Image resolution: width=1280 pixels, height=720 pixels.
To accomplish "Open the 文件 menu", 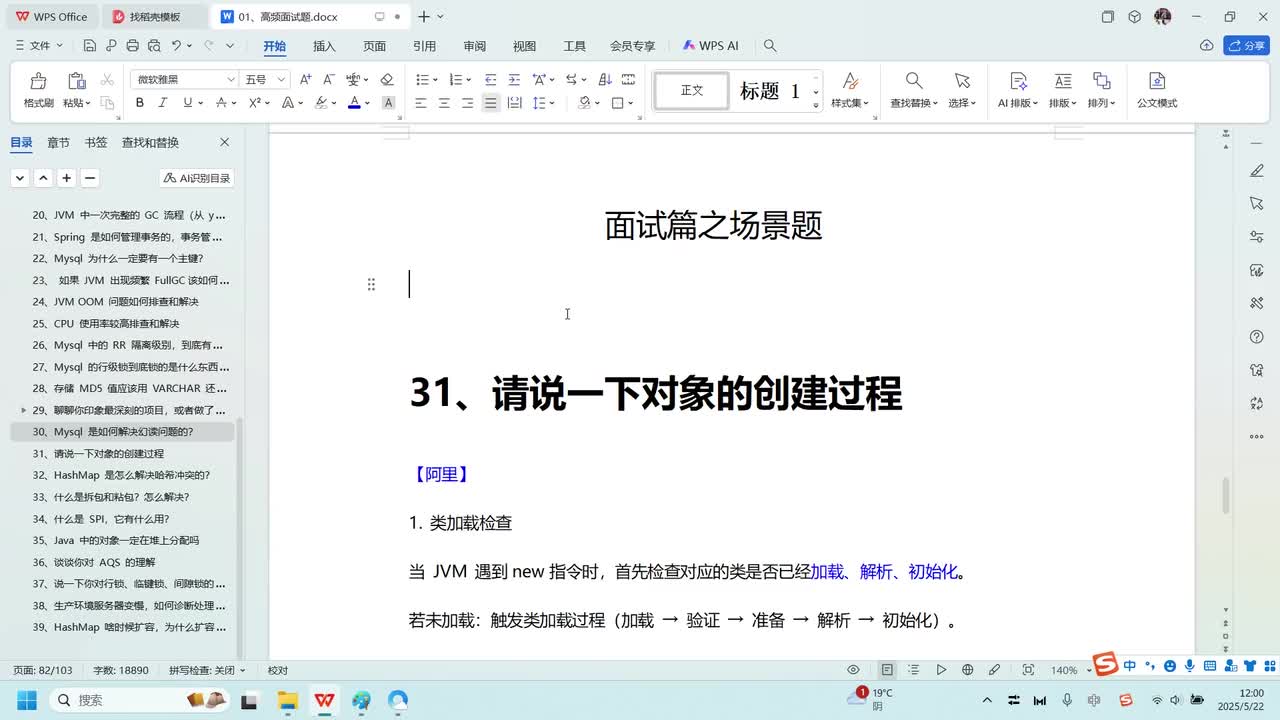I will pos(40,45).
